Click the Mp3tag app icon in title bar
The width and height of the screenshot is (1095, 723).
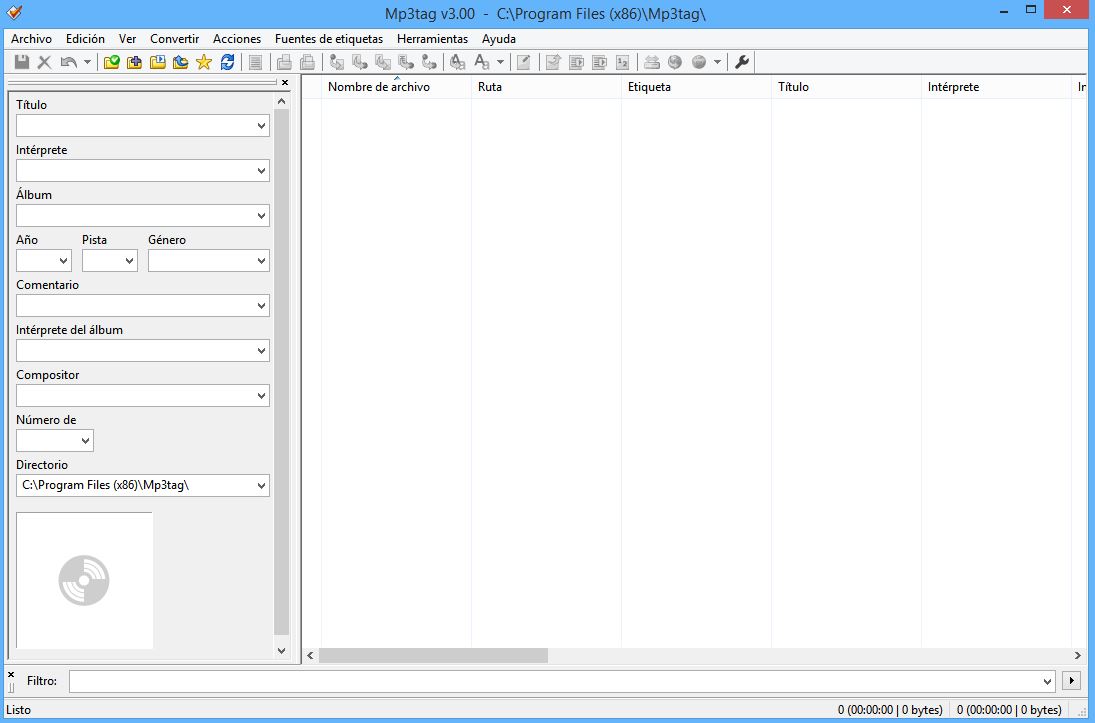14,12
